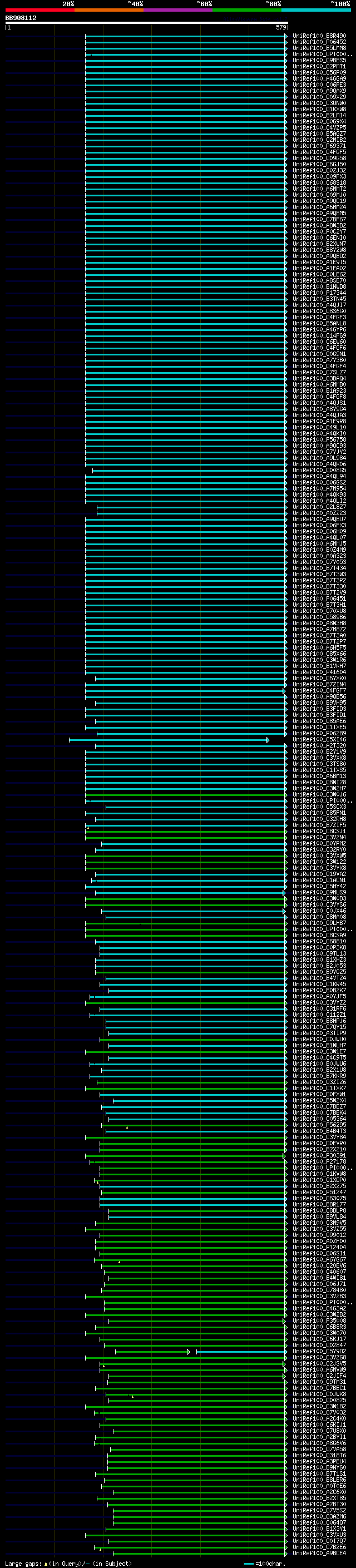
Task: Click the UniRef100_A7Y3B0 label
Action: [319, 360]
